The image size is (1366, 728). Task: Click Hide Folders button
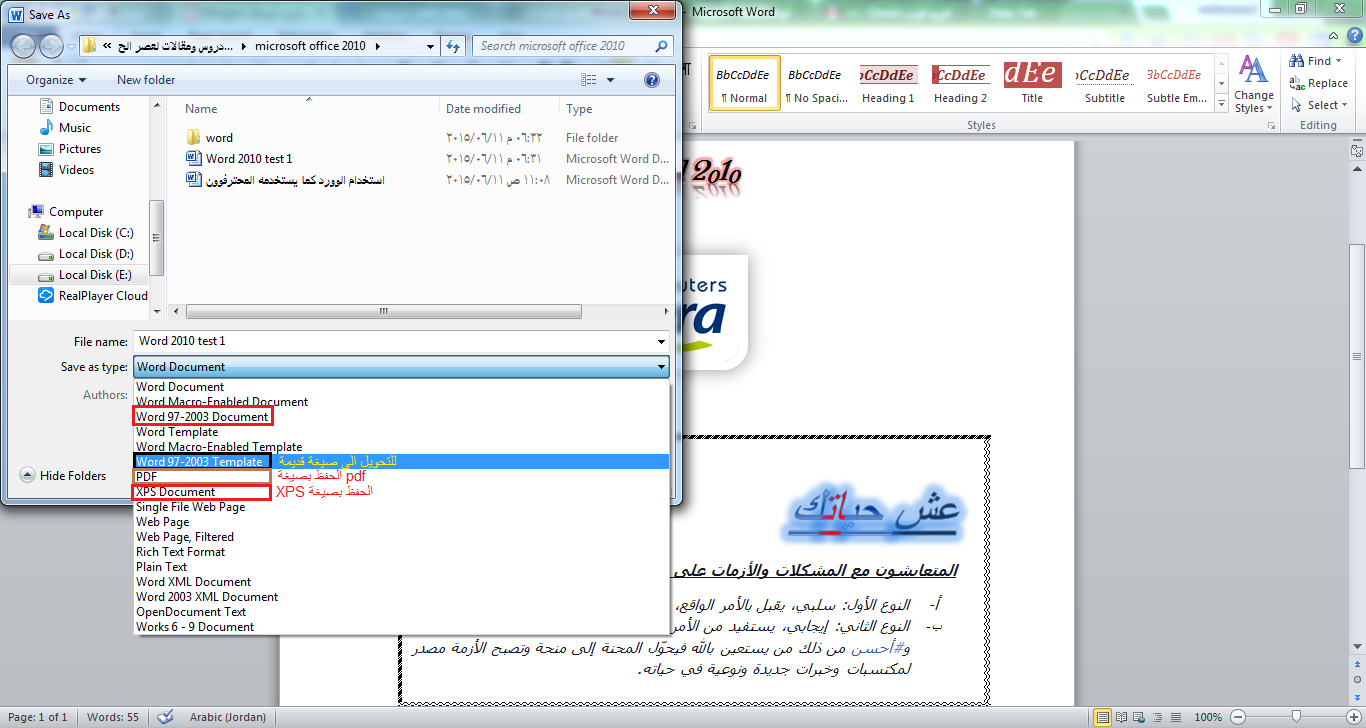click(63, 476)
